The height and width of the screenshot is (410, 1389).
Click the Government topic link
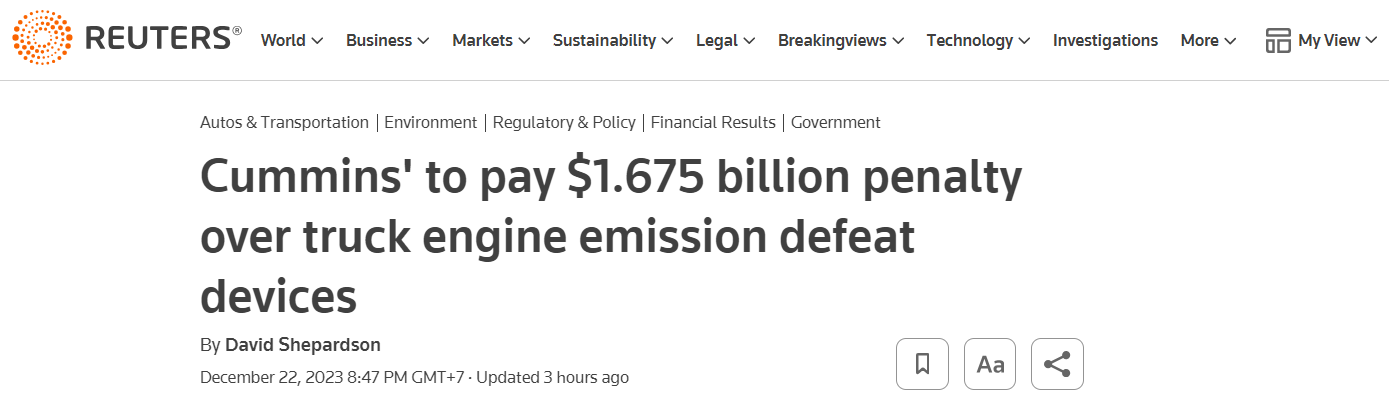pos(835,122)
